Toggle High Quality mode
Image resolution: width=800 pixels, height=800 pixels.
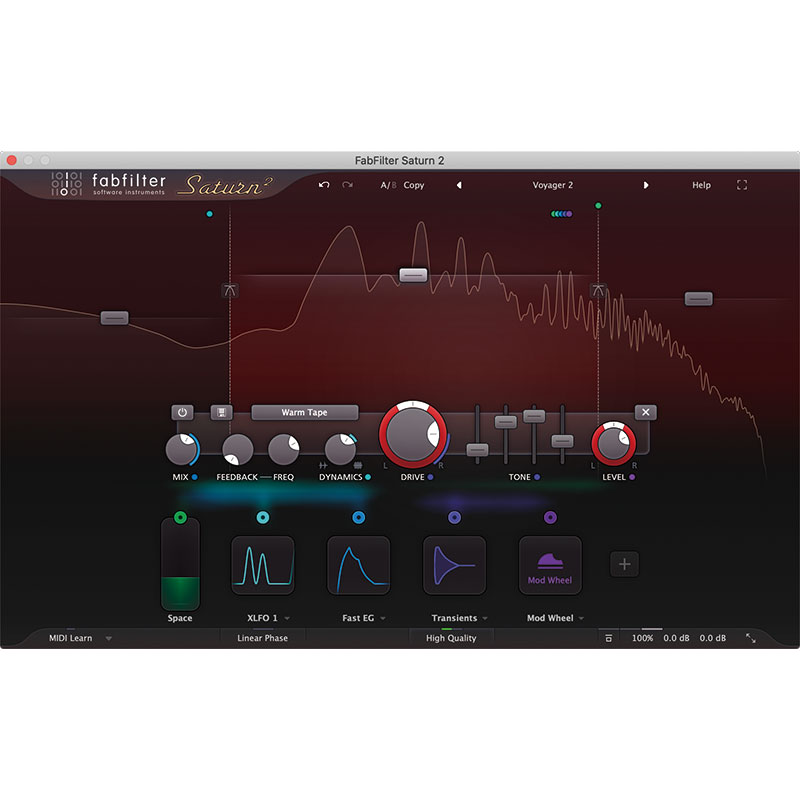click(451, 638)
